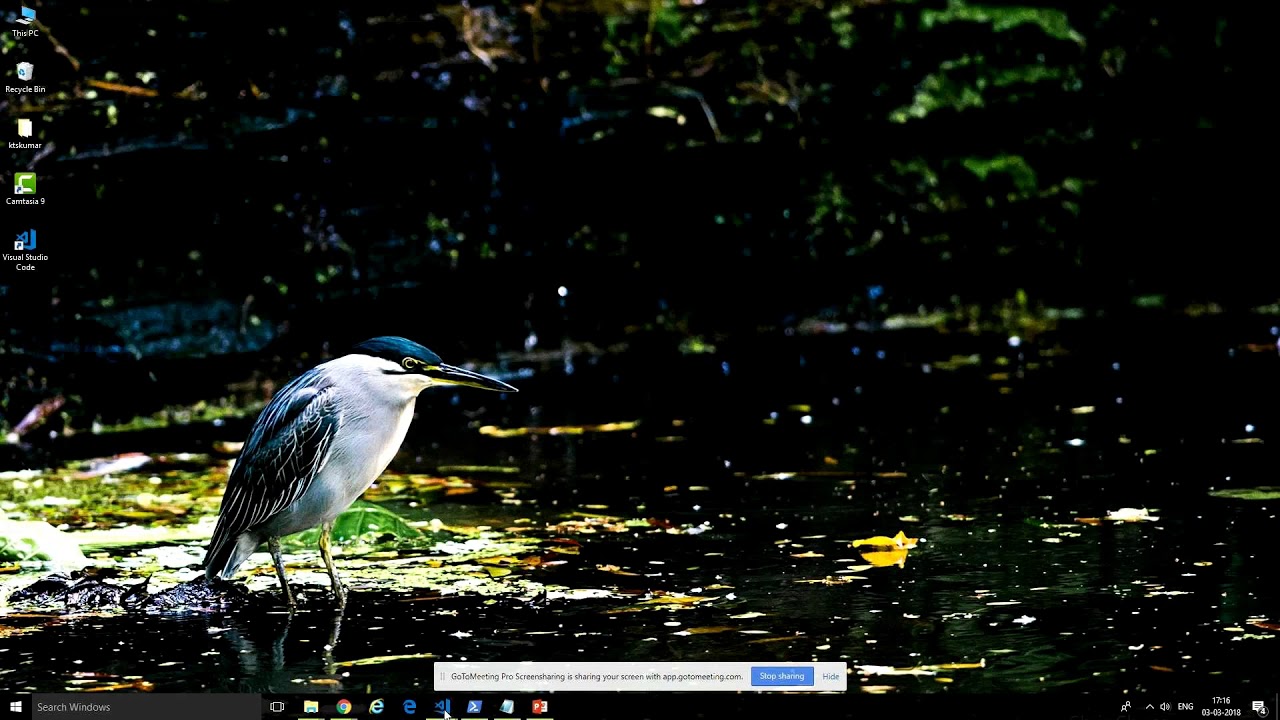Open Visual Studio Code taskbar icon
This screenshot has height=720, width=1280.
[x=442, y=707]
